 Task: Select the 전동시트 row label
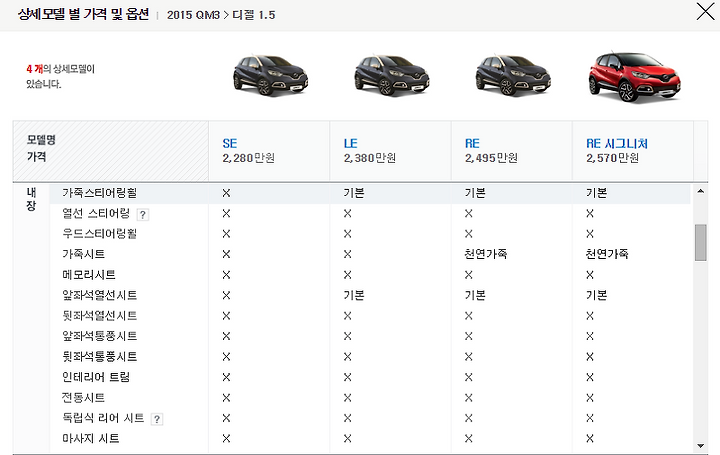pos(83,398)
